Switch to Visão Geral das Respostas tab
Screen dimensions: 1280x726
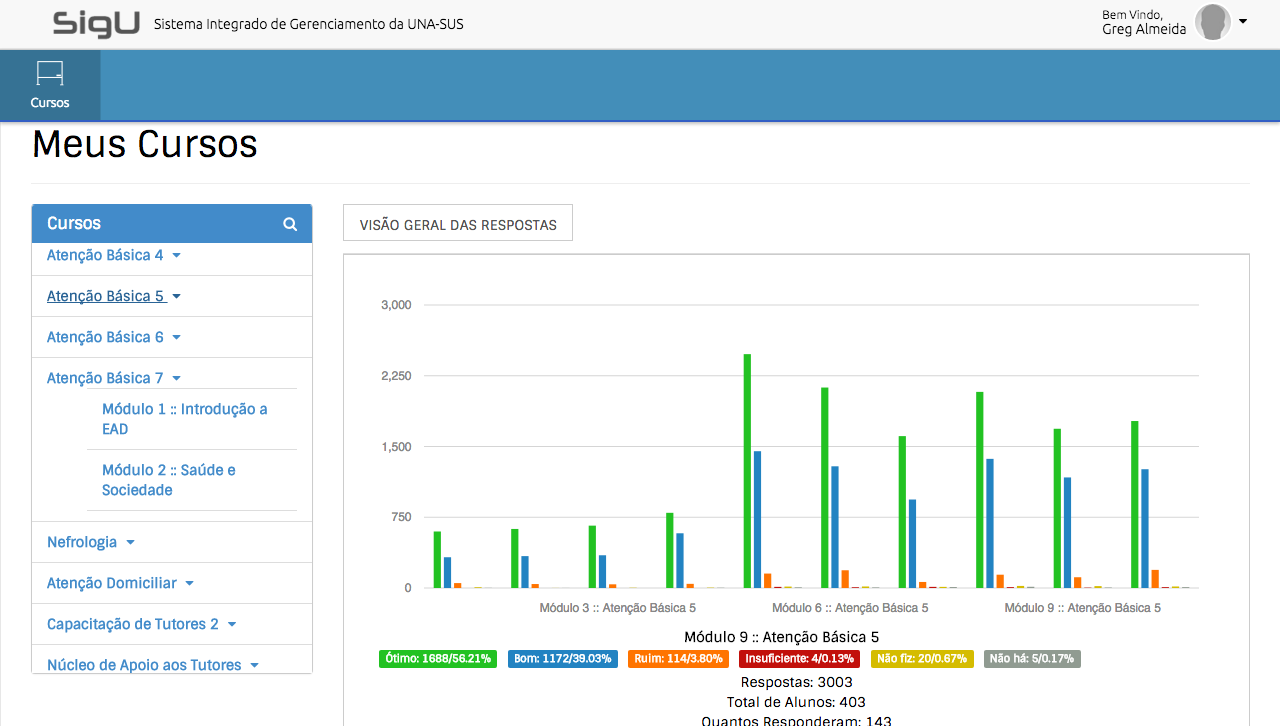pos(458,224)
